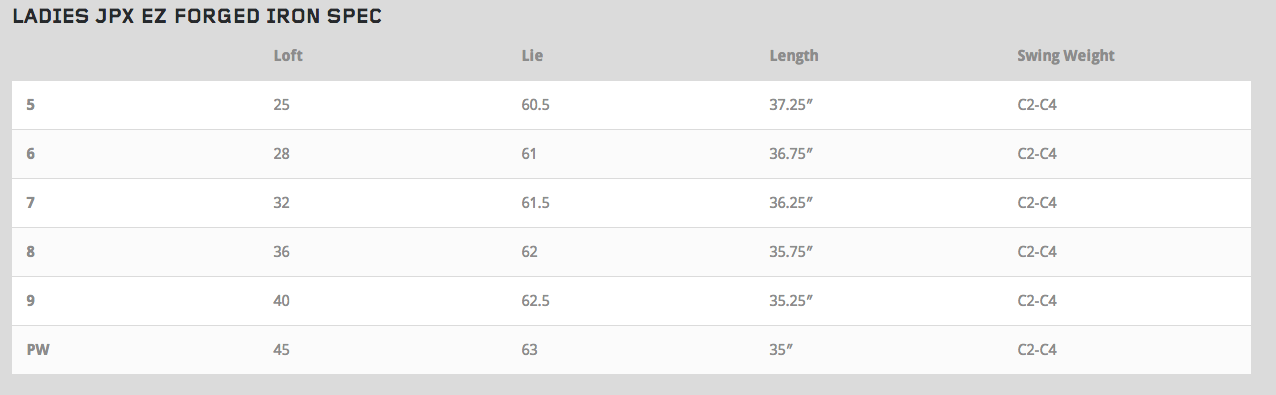Select the 37.25″ length value
This screenshot has width=1276, height=395.
click(x=791, y=104)
